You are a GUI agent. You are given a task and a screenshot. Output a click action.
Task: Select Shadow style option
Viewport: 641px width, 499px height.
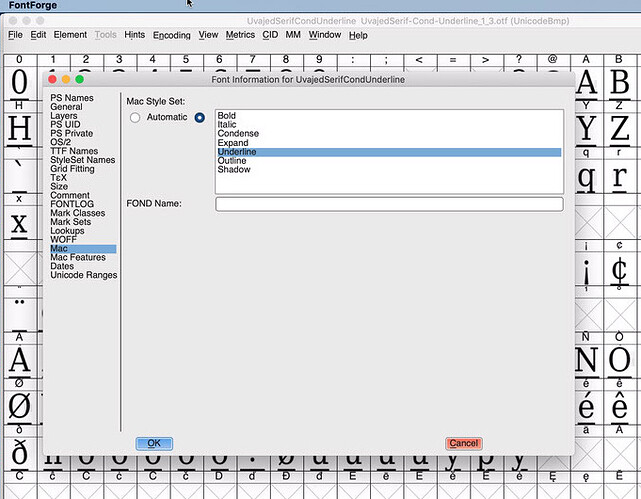(x=234, y=170)
